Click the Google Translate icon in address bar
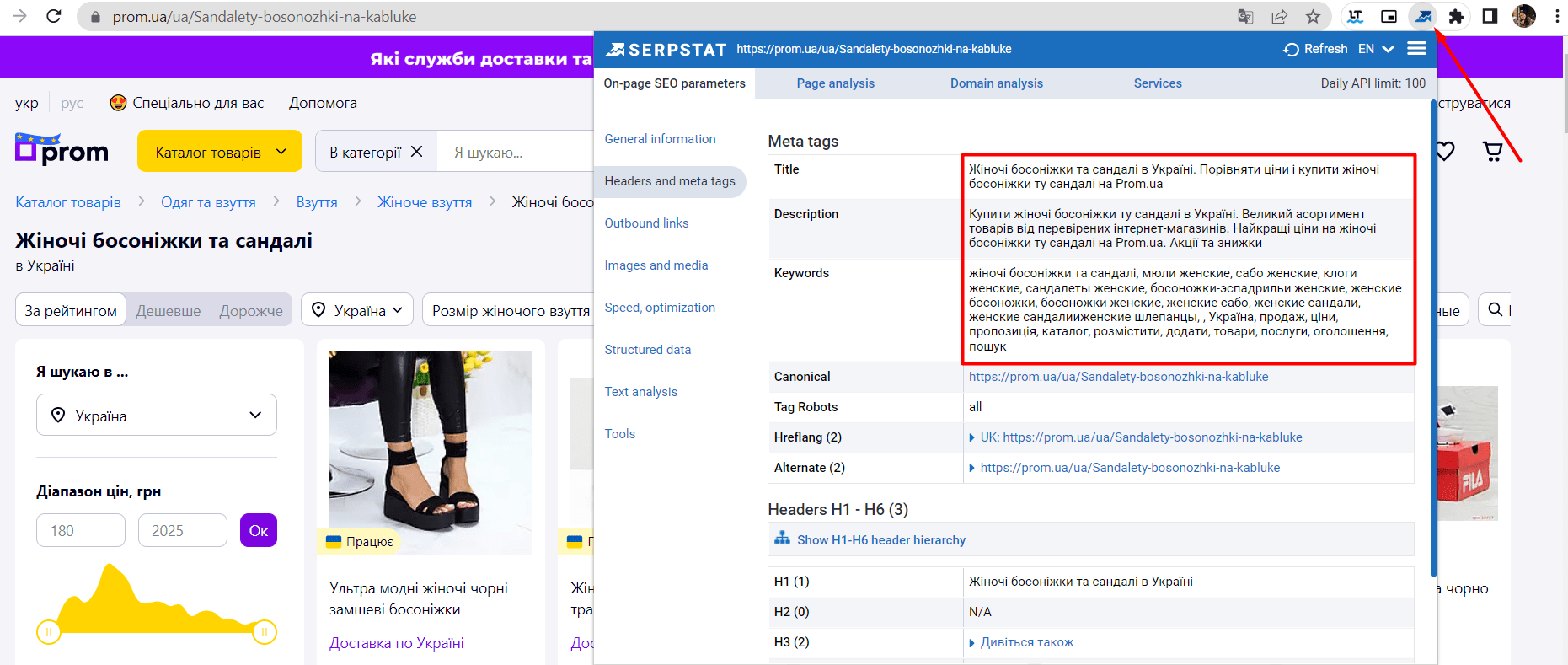The height and width of the screenshot is (665, 1568). (x=1245, y=16)
